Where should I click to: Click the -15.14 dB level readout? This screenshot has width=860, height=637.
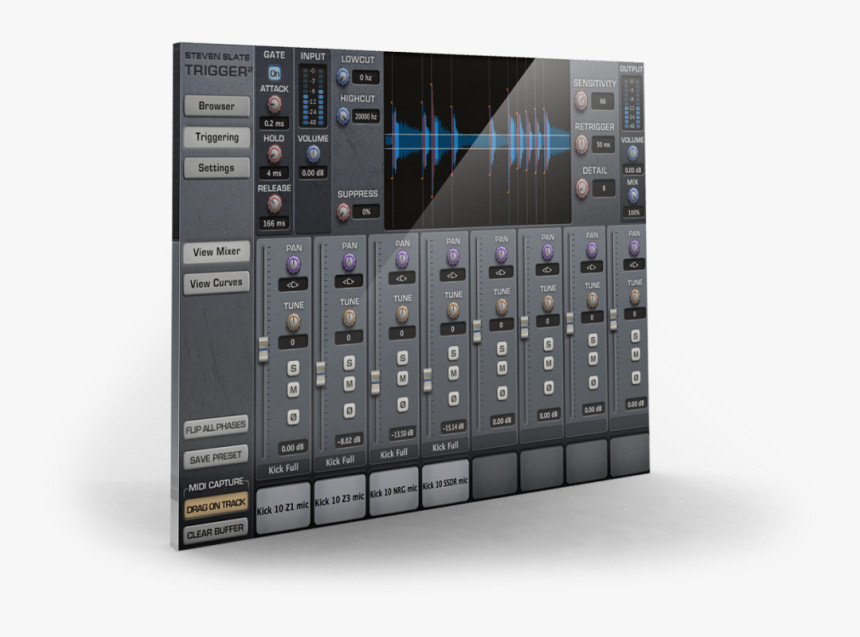pyautogui.click(x=453, y=427)
